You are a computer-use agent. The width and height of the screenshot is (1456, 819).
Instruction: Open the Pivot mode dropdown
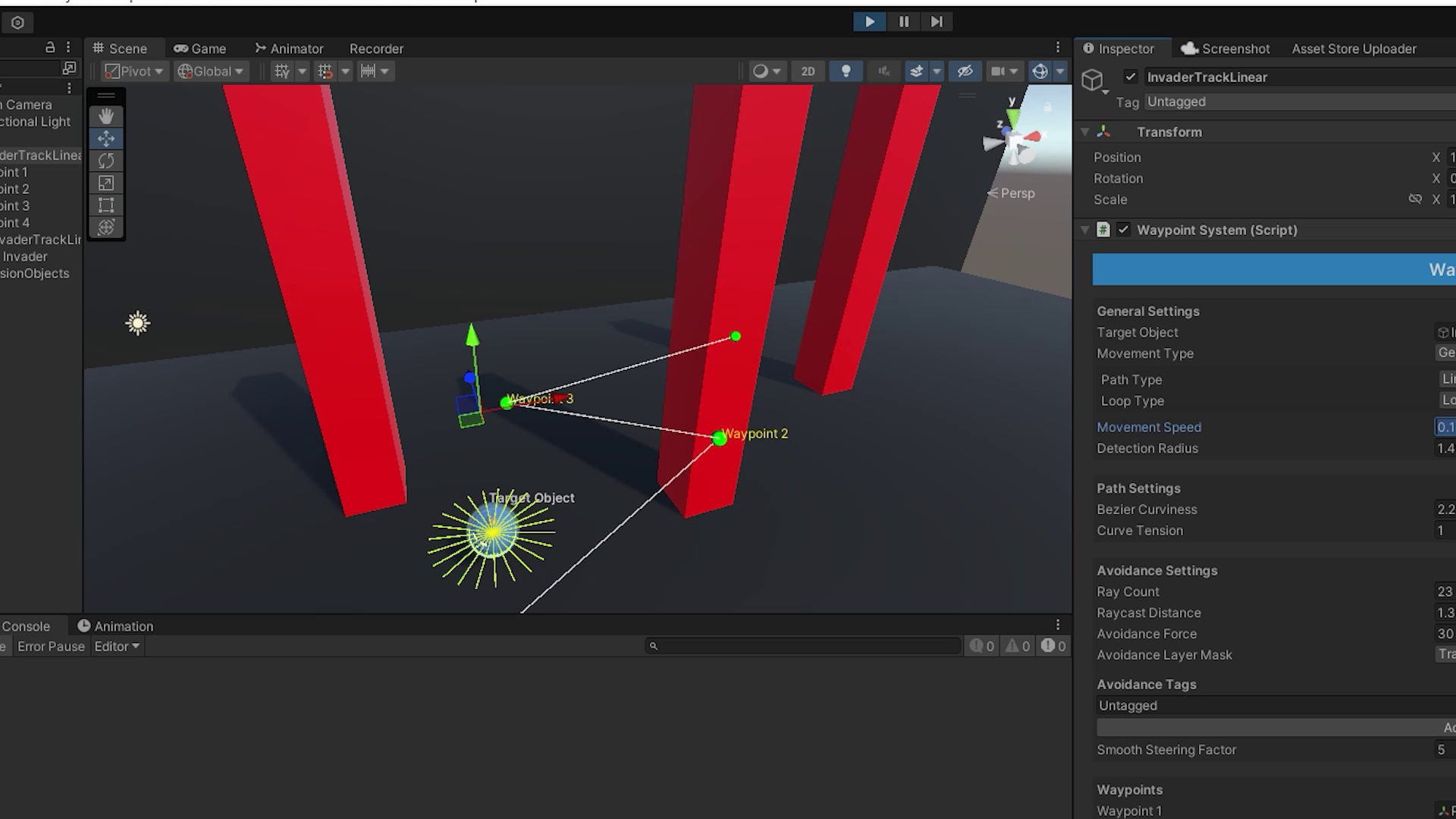134,71
